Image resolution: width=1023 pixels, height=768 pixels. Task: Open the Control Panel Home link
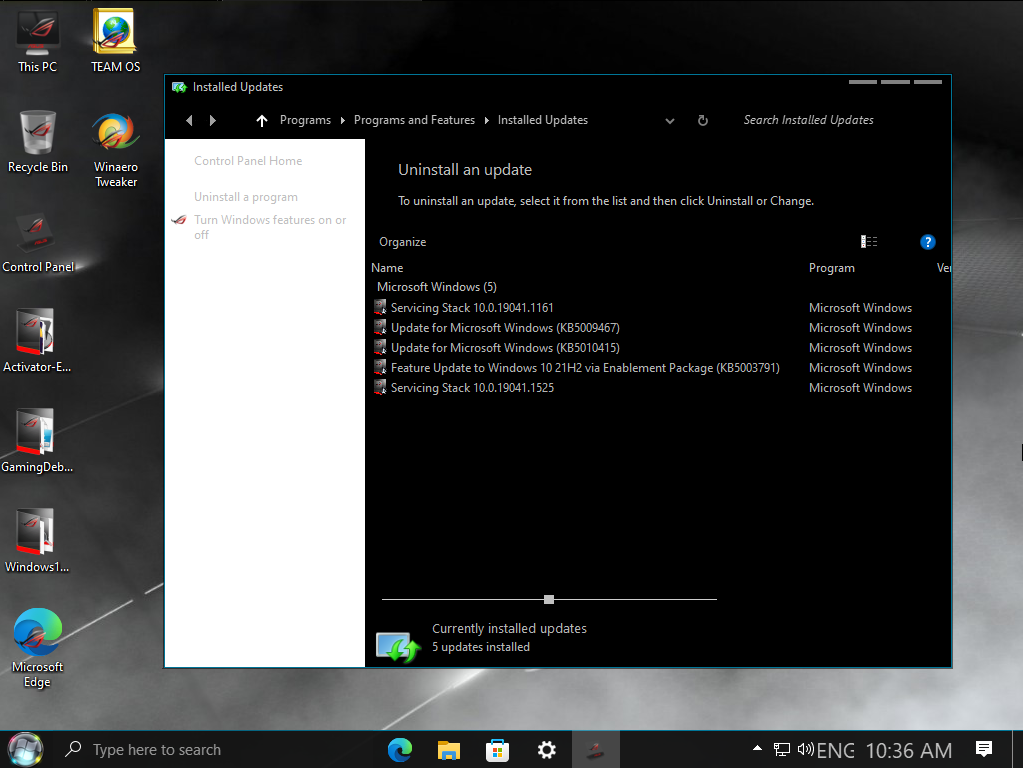click(248, 161)
